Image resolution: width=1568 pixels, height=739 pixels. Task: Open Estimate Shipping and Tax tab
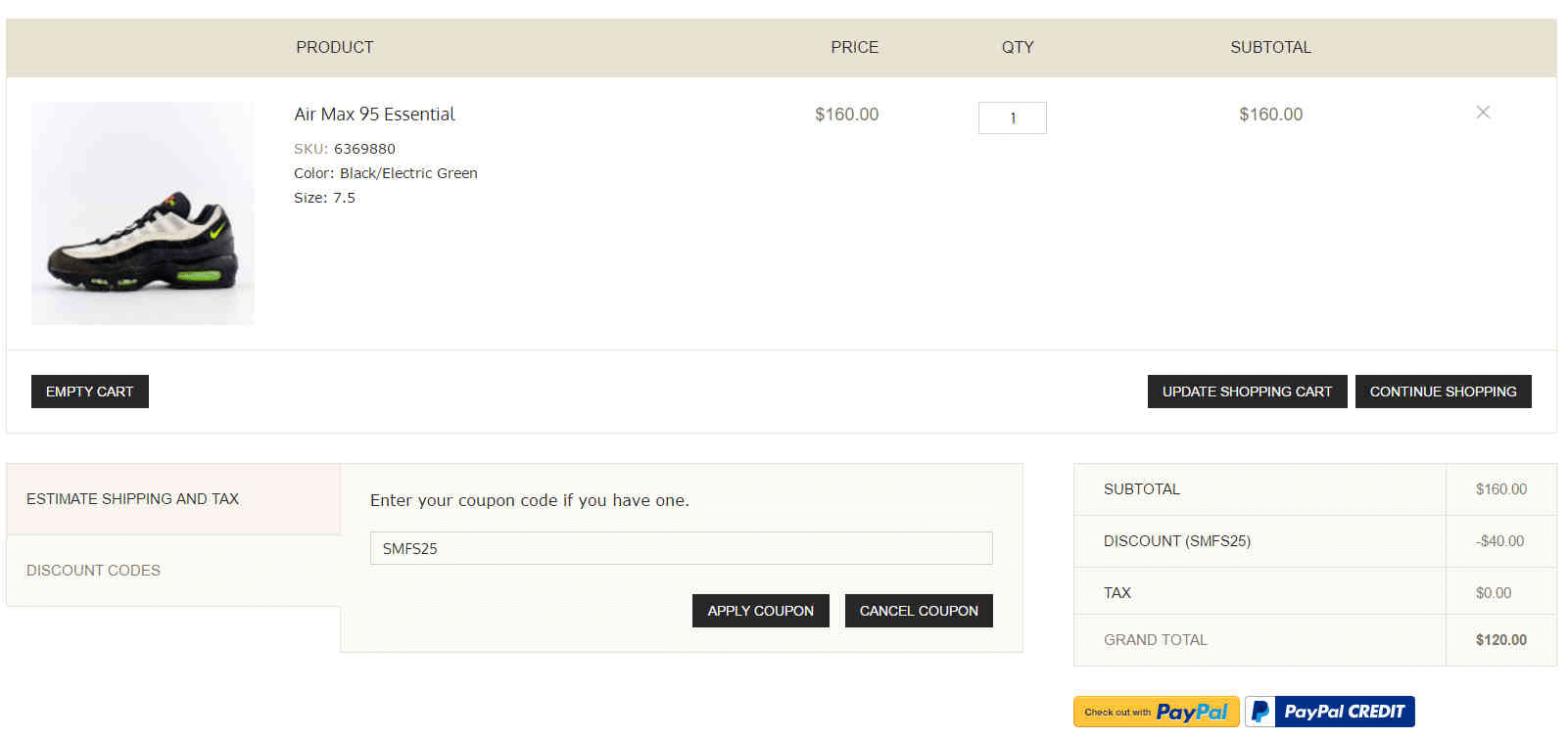click(173, 499)
